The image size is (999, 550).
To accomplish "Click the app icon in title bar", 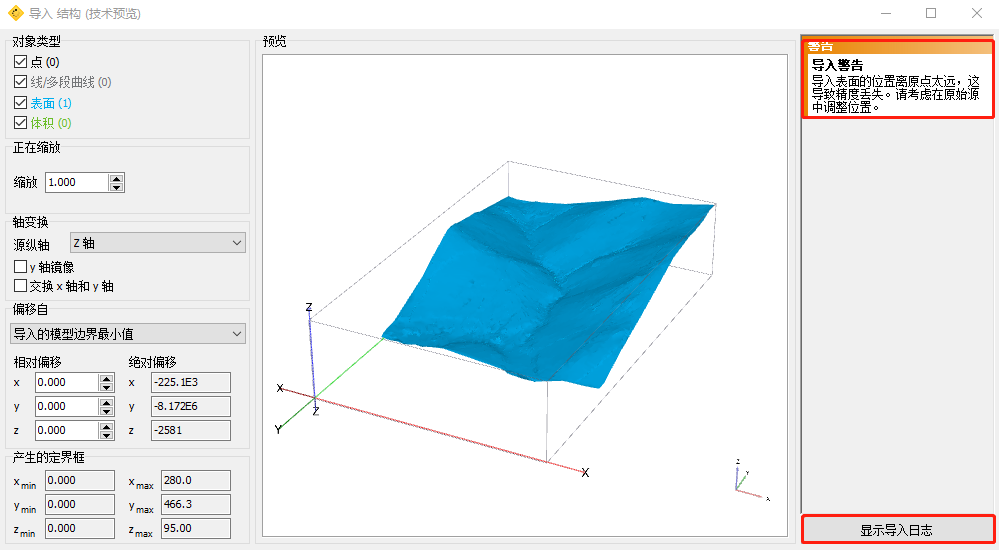I will pyautogui.click(x=15, y=13).
